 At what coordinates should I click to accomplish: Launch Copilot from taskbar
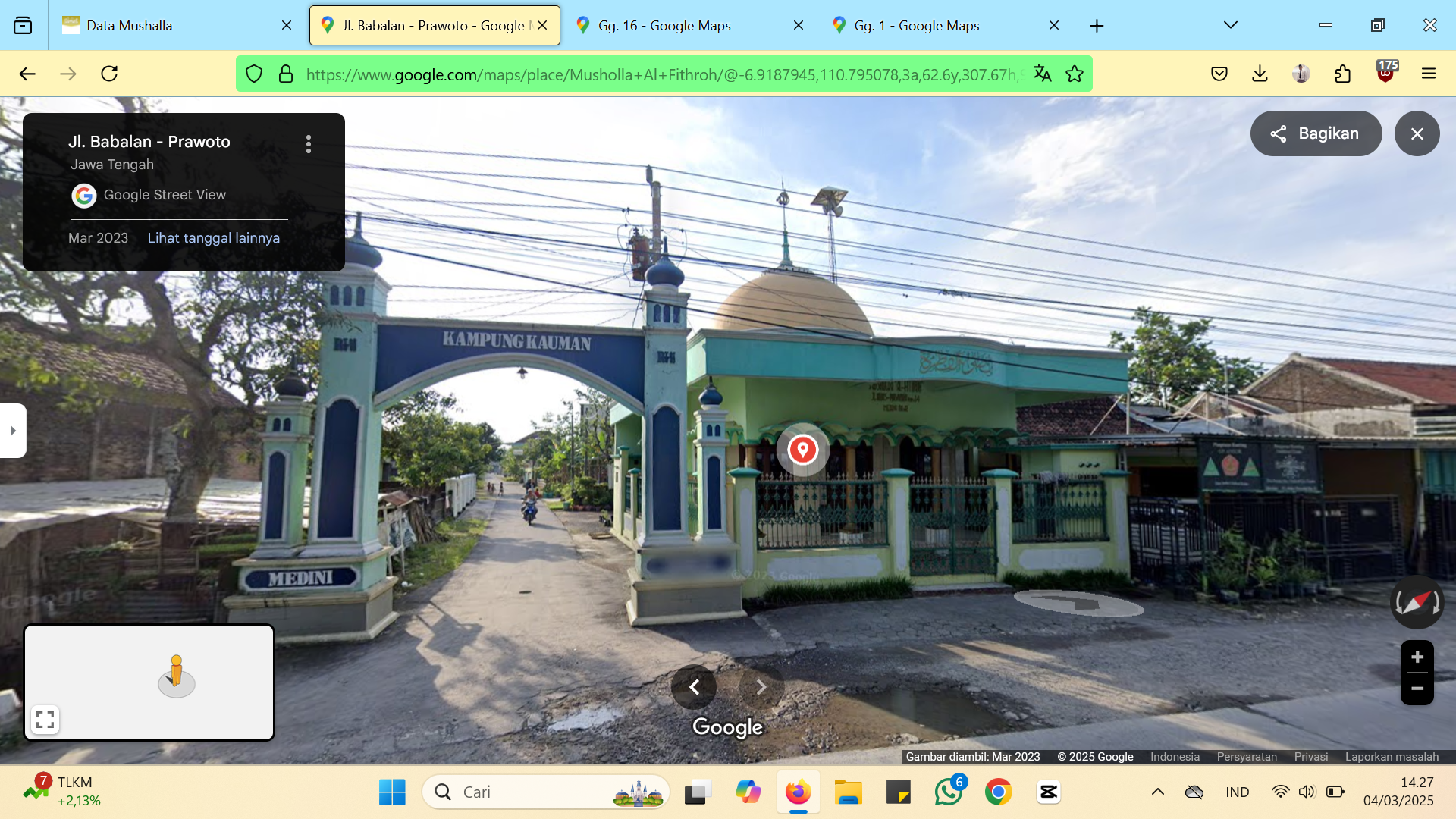(x=748, y=792)
